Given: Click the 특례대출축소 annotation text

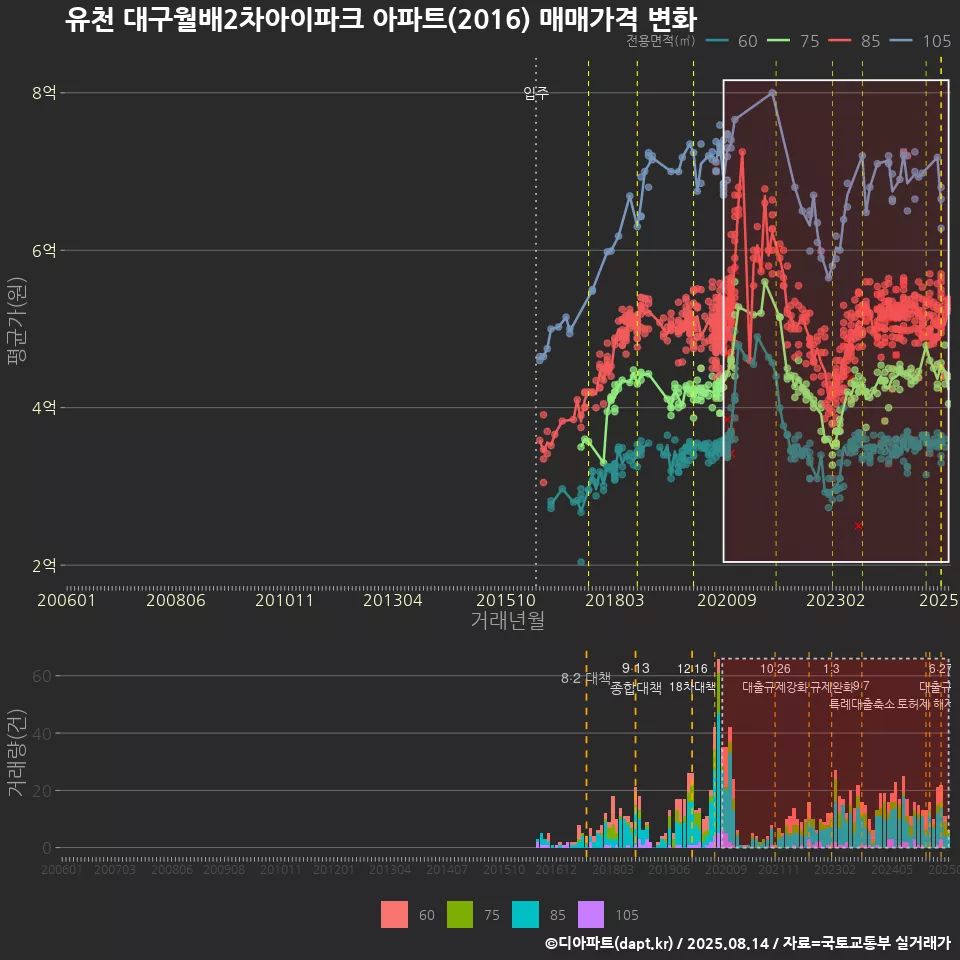Looking at the screenshot, I should (862, 704).
